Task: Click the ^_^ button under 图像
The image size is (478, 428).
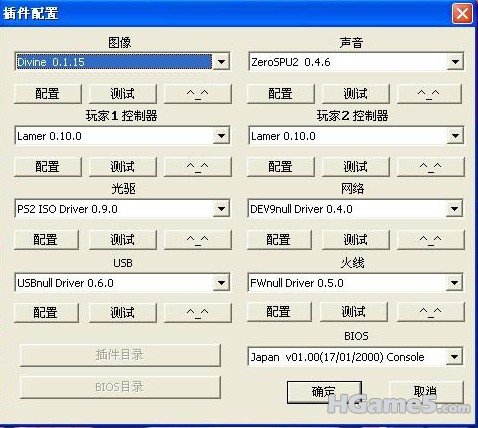Action: point(197,94)
